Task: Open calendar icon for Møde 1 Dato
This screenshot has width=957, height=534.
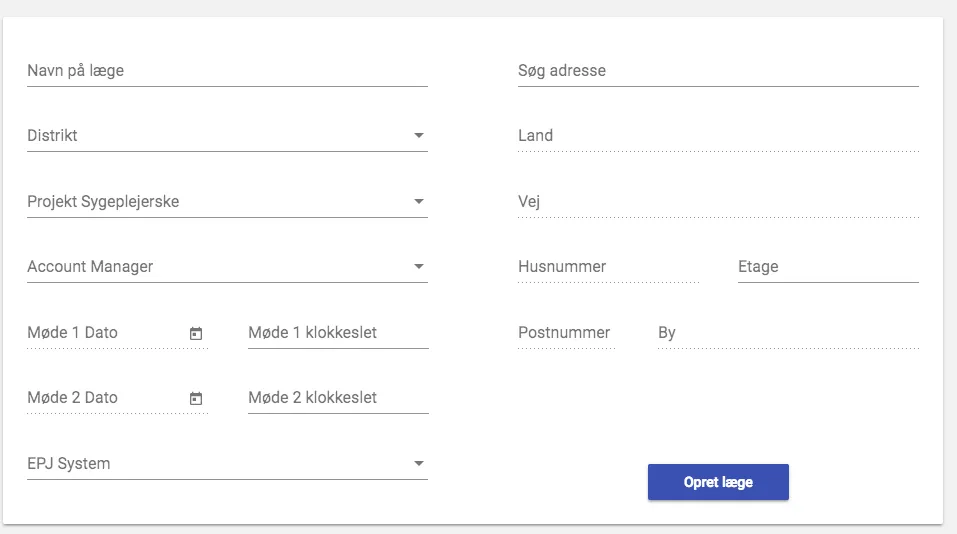Action: (196, 333)
